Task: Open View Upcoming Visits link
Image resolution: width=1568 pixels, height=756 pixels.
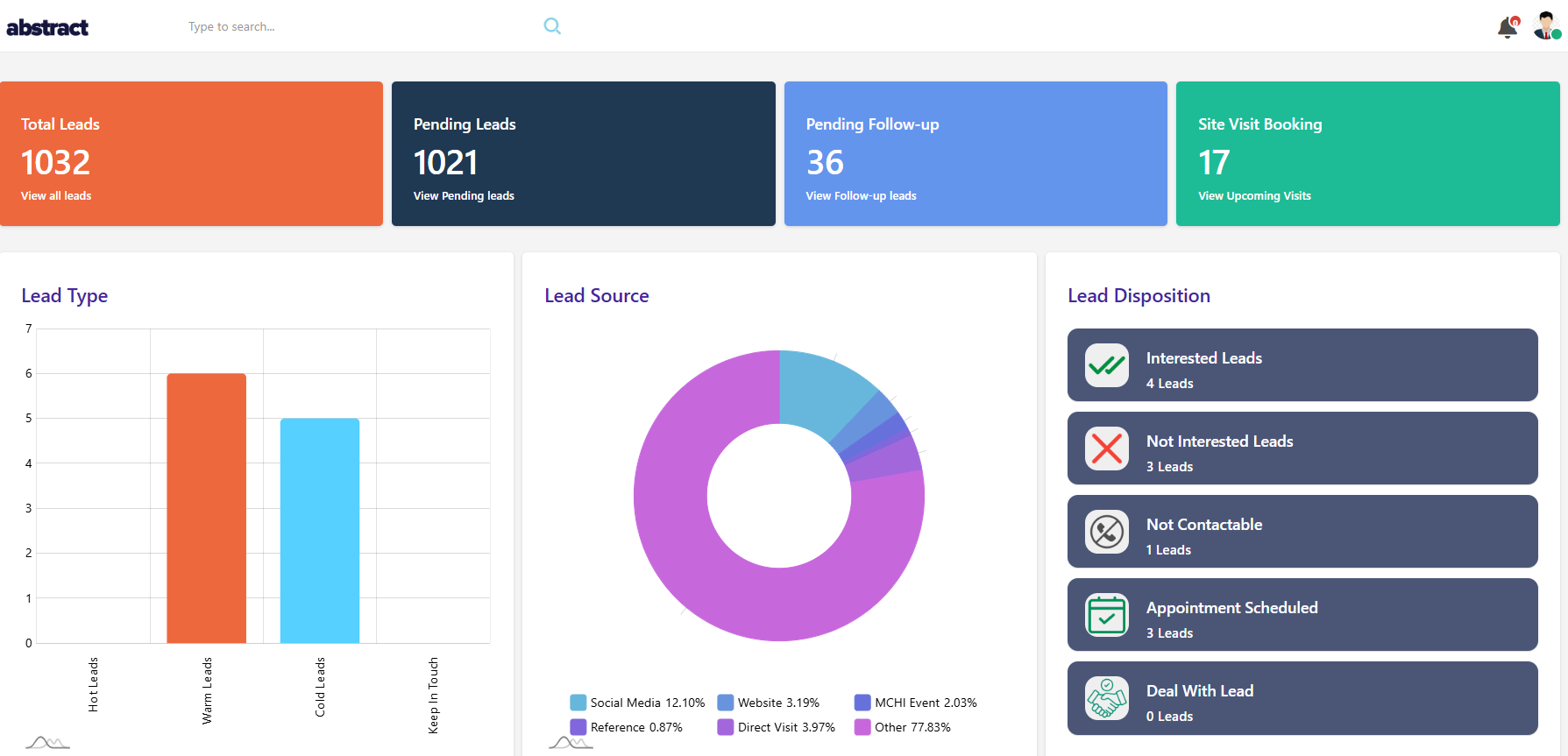Action: (1254, 196)
